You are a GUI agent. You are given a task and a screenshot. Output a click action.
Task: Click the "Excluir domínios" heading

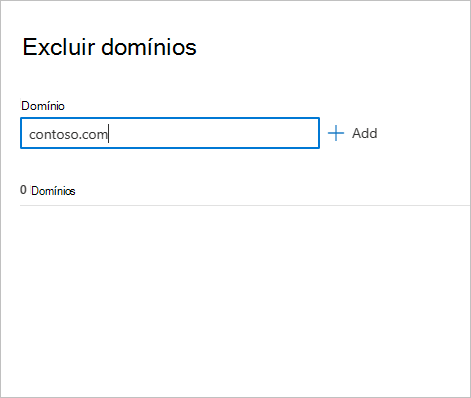tap(110, 47)
